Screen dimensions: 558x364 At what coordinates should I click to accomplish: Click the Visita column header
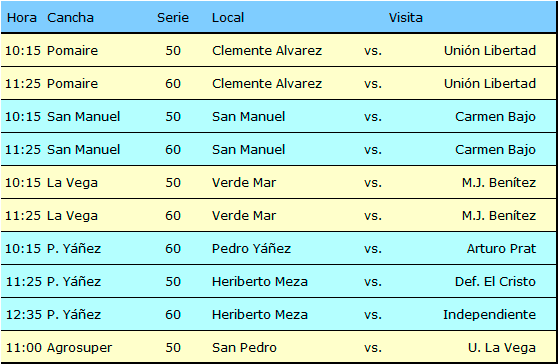[406, 17]
